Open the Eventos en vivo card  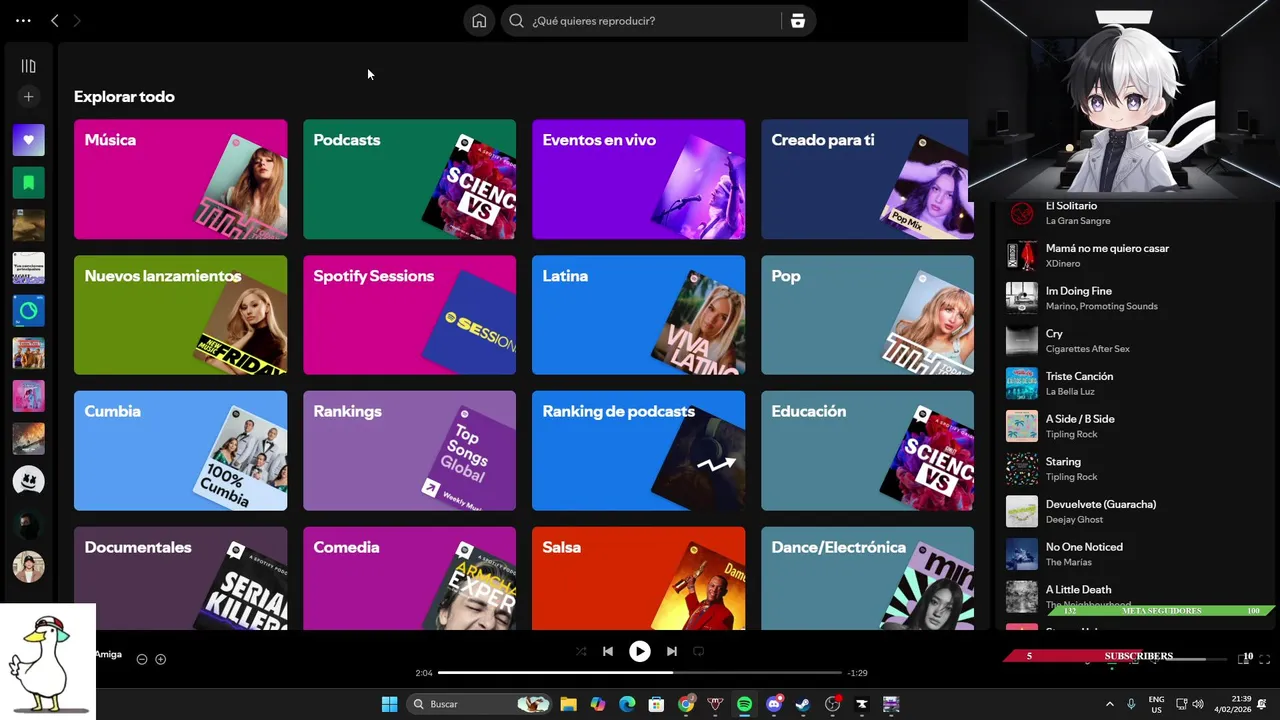pyautogui.click(x=638, y=180)
